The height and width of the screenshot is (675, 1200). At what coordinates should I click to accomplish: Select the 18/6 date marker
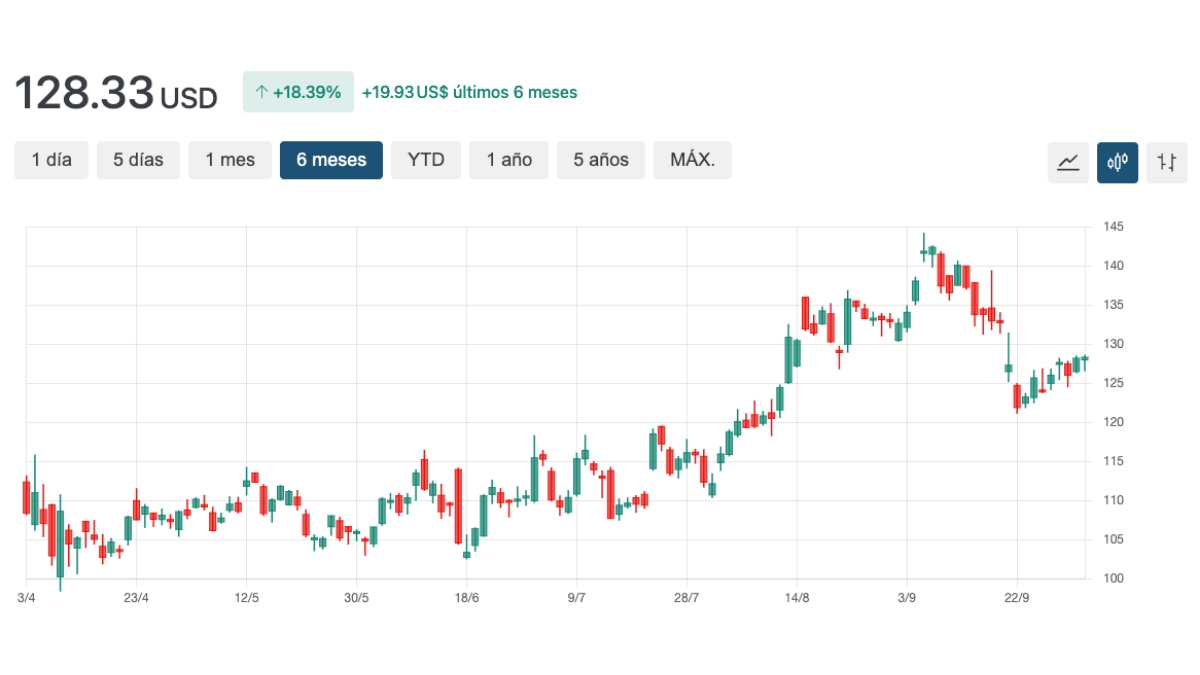pos(466,598)
